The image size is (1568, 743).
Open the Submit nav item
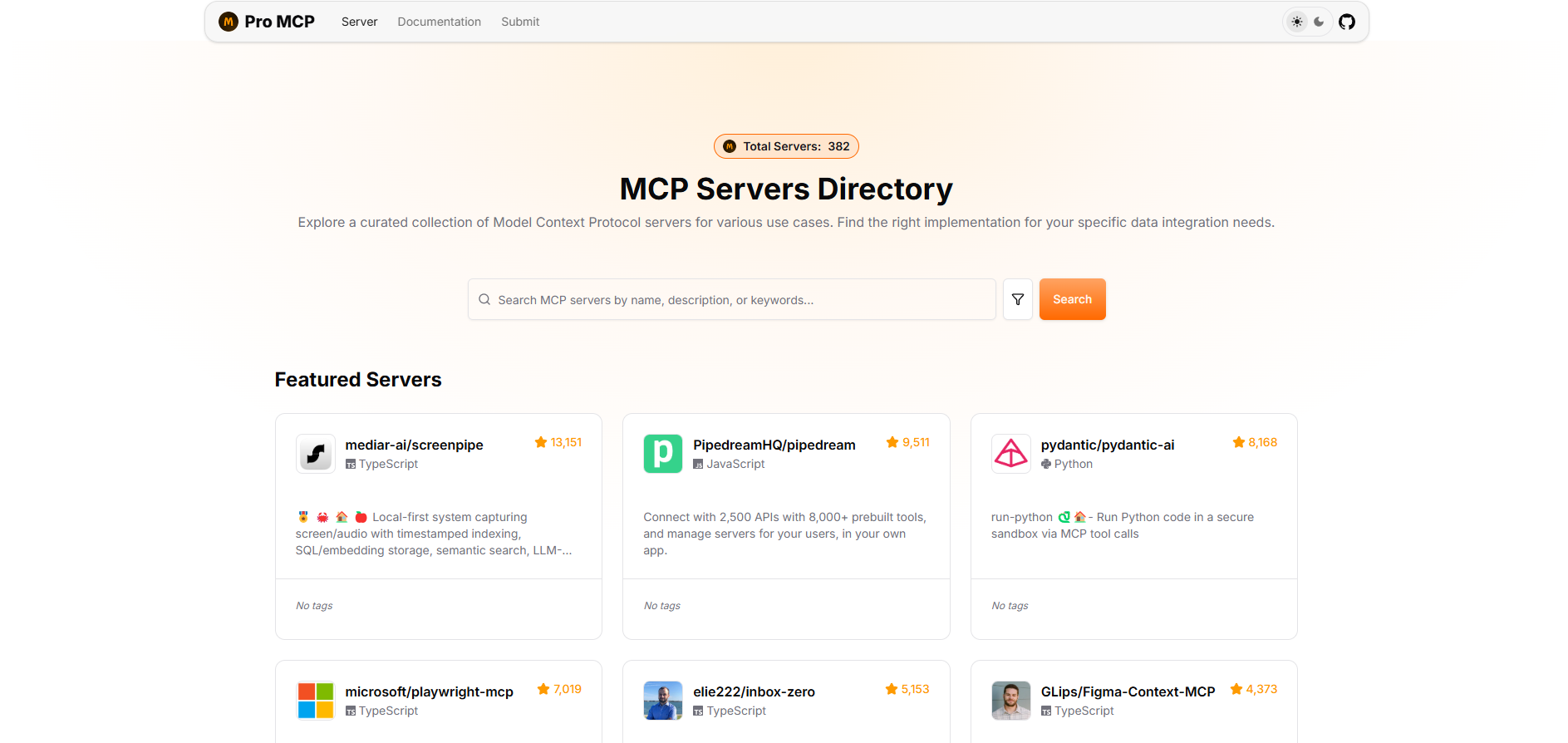point(520,22)
